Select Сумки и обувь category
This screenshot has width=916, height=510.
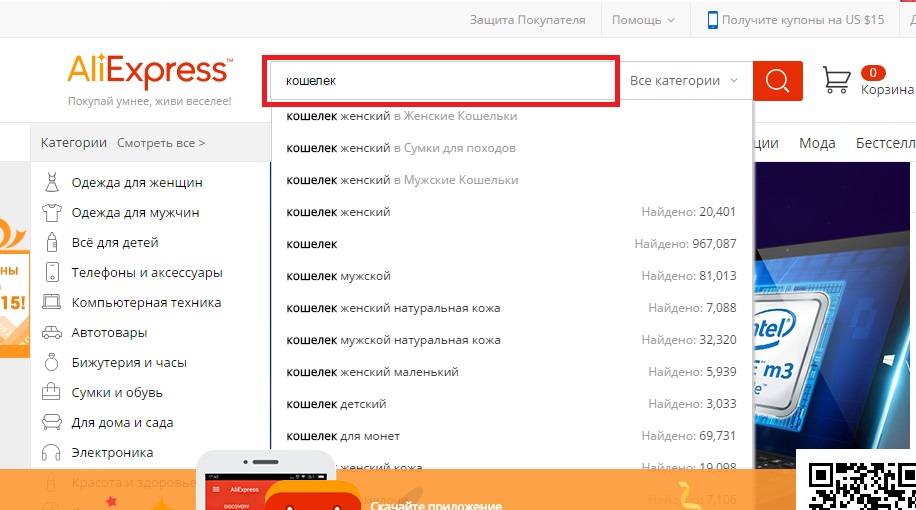[x=117, y=393]
